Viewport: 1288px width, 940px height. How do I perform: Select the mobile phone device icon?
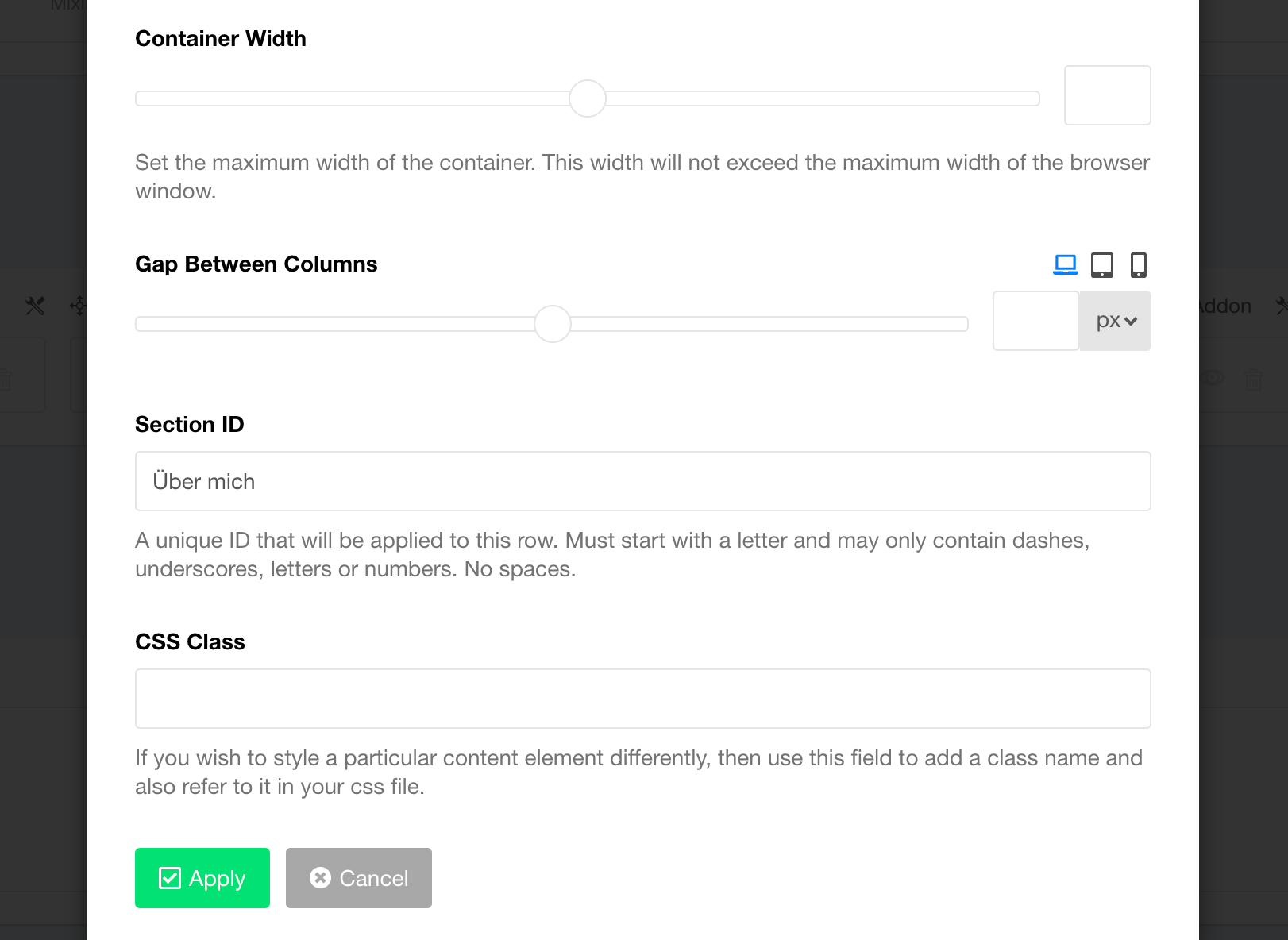(x=1139, y=264)
